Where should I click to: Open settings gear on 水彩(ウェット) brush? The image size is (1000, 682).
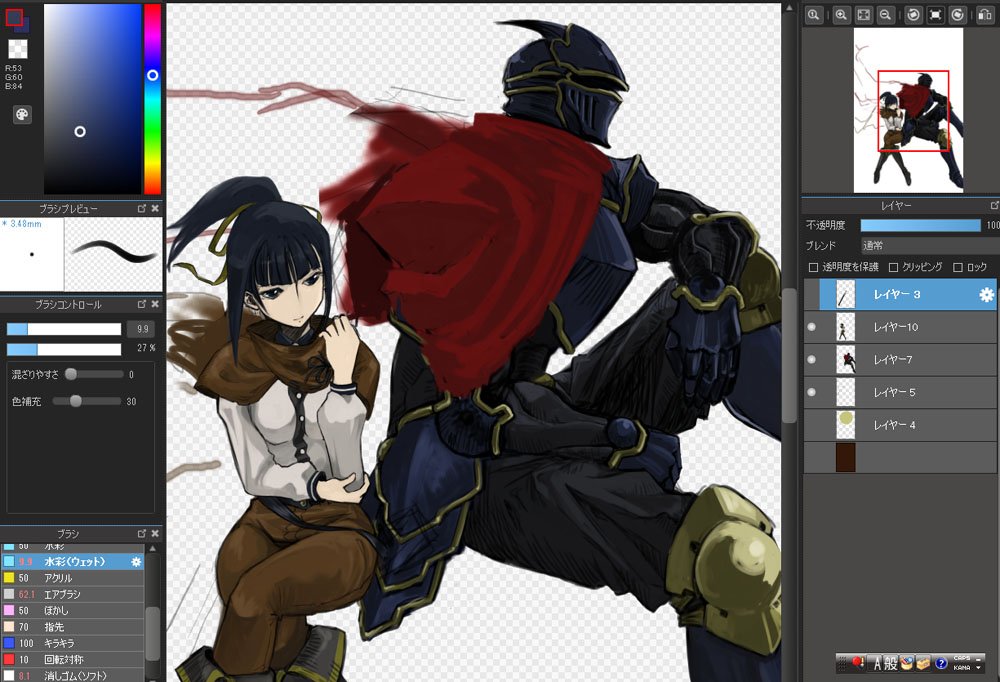tap(136, 562)
